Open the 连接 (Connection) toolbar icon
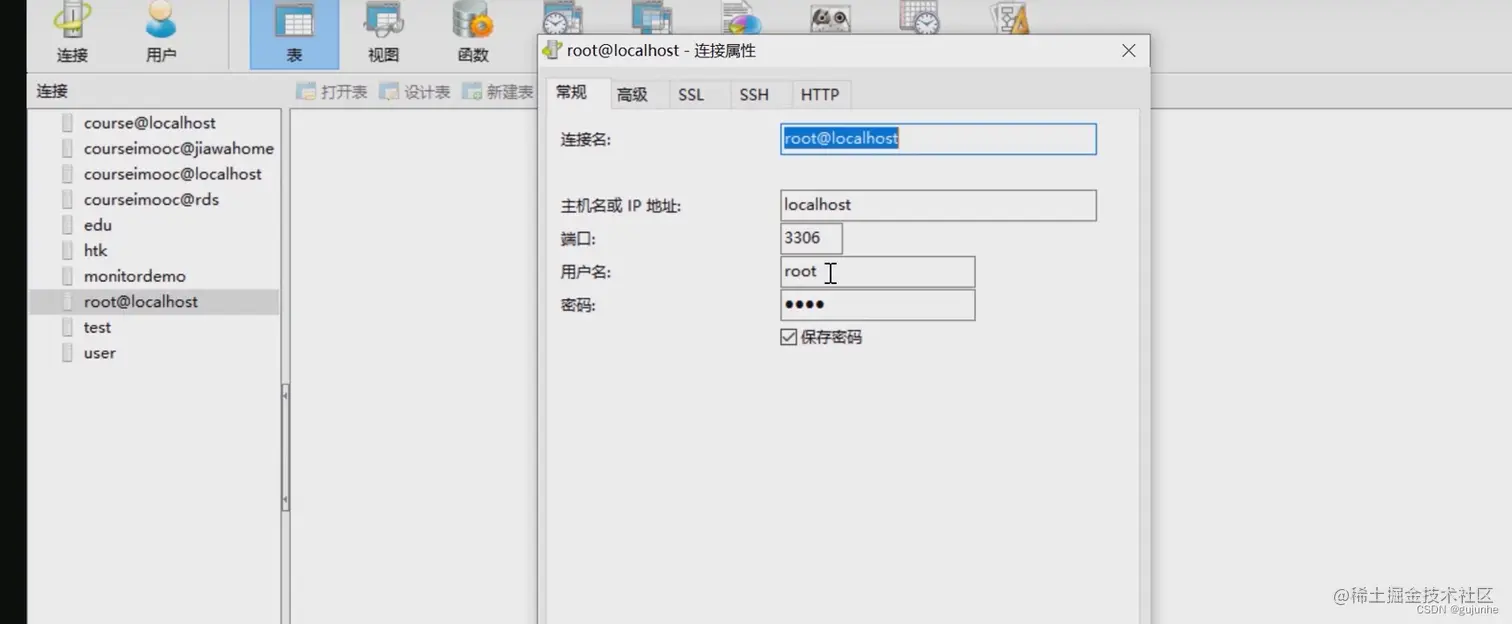Screen dimensions: 1512x624 point(70,30)
